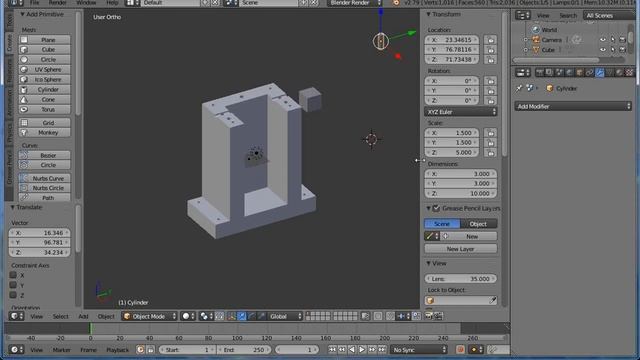Hide the Cube object in outliner

coord(603,49)
